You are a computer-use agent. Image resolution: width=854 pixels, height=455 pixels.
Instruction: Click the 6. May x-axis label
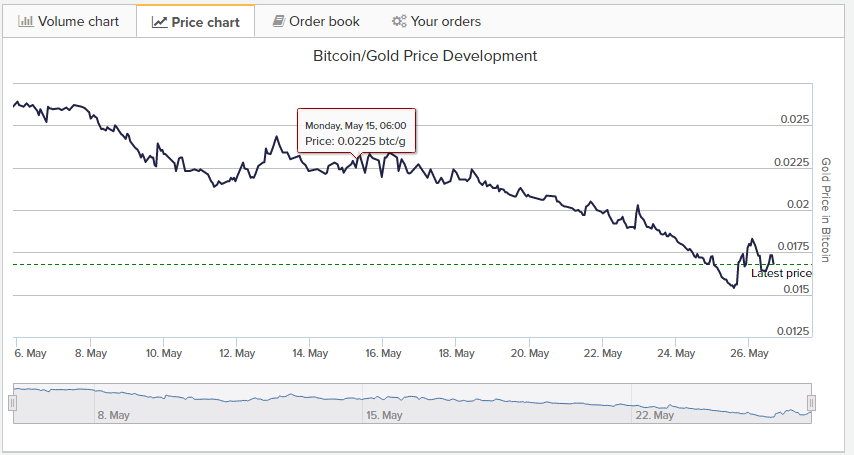tap(30, 353)
